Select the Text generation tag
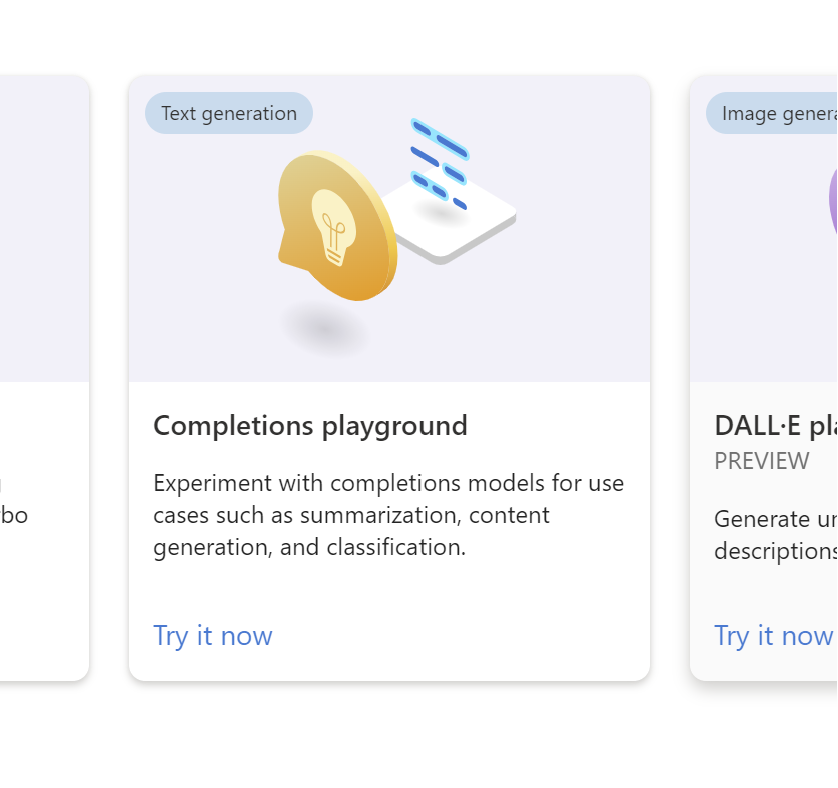This screenshot has width=838, height=788. coord(229,113)
